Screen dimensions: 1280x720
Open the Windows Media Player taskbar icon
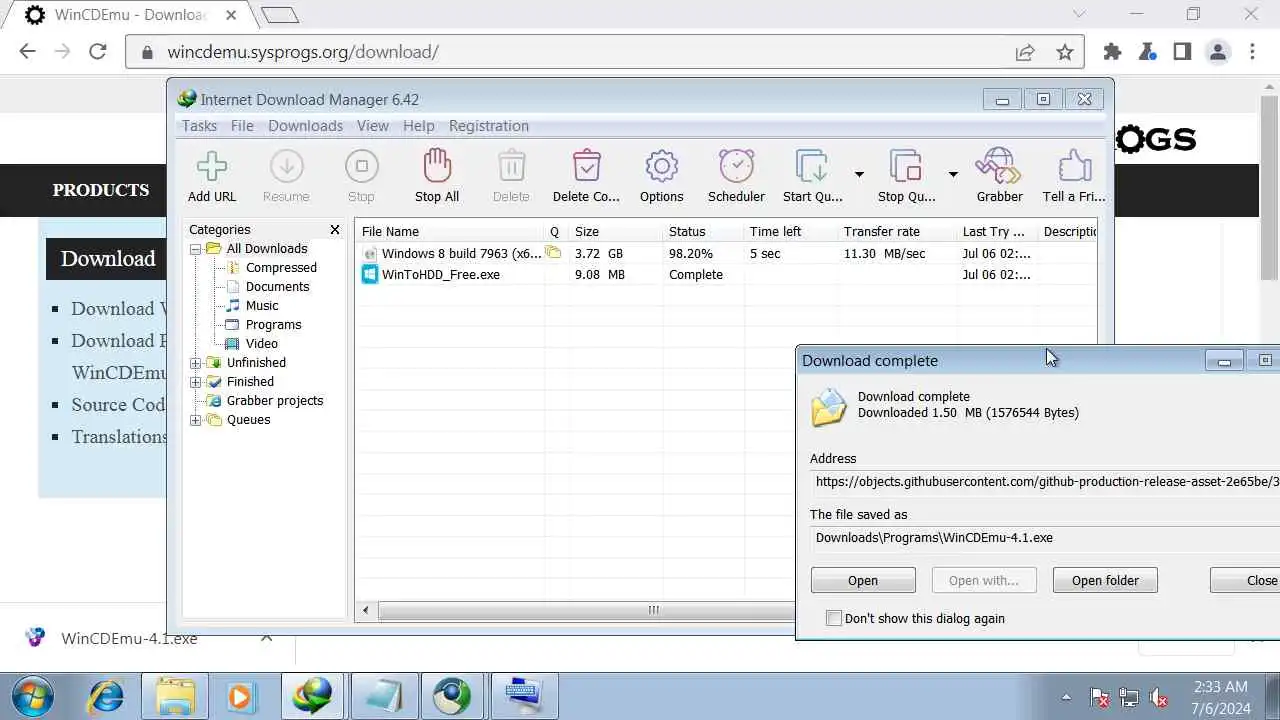click(x=241, y=696)
